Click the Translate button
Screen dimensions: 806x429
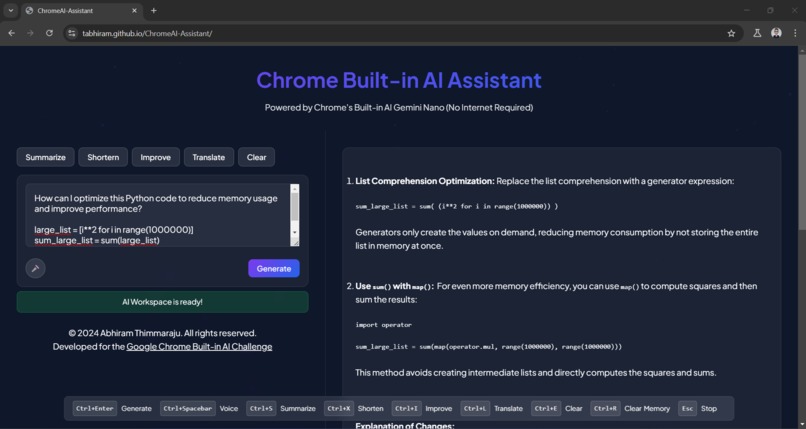click(x=209, y=157)
